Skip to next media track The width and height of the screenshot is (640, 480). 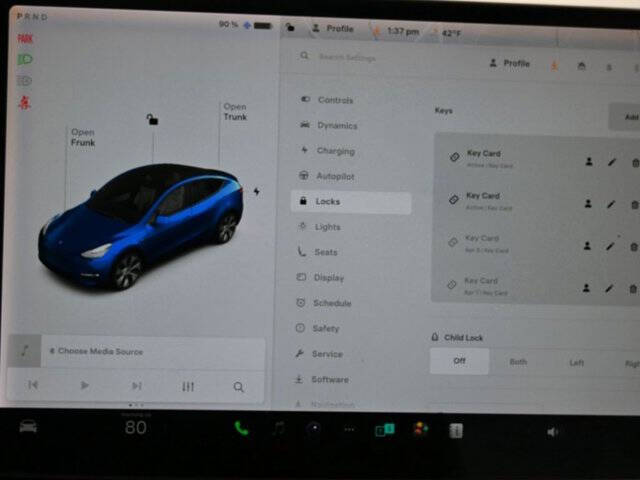[x=136, y=386]
